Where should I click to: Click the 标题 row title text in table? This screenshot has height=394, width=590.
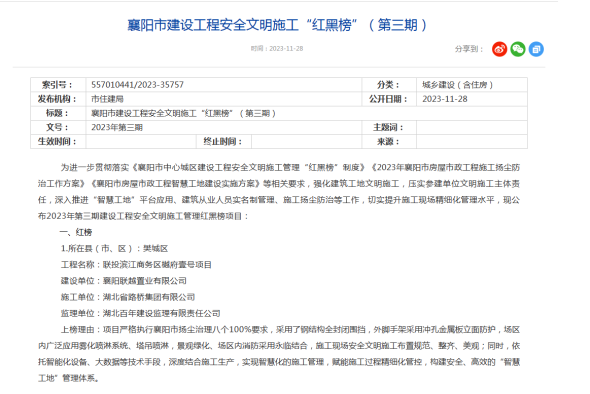[184, 113]
